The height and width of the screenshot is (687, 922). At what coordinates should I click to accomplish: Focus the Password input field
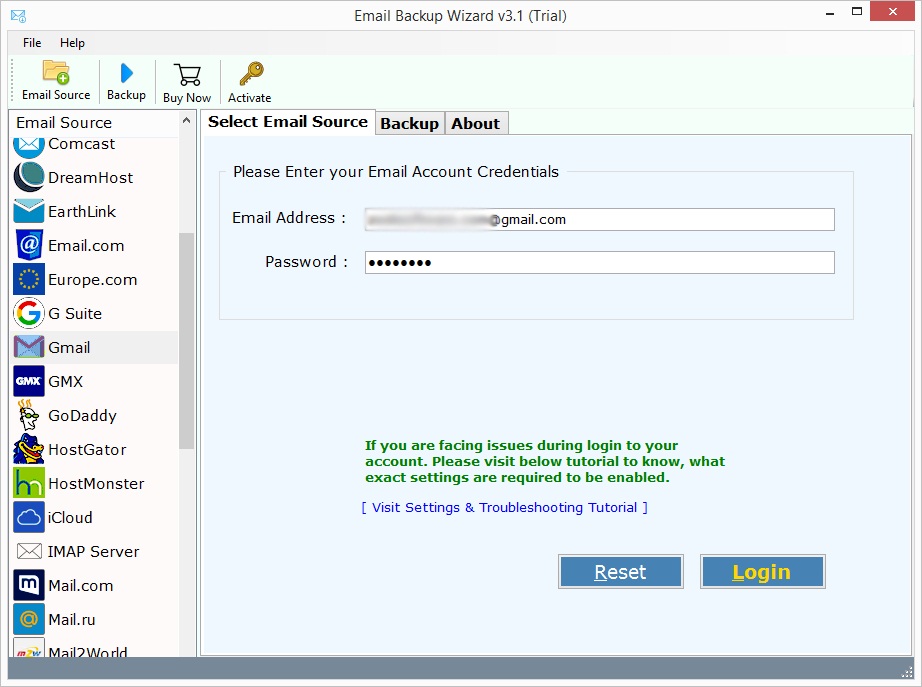[599, 262]
